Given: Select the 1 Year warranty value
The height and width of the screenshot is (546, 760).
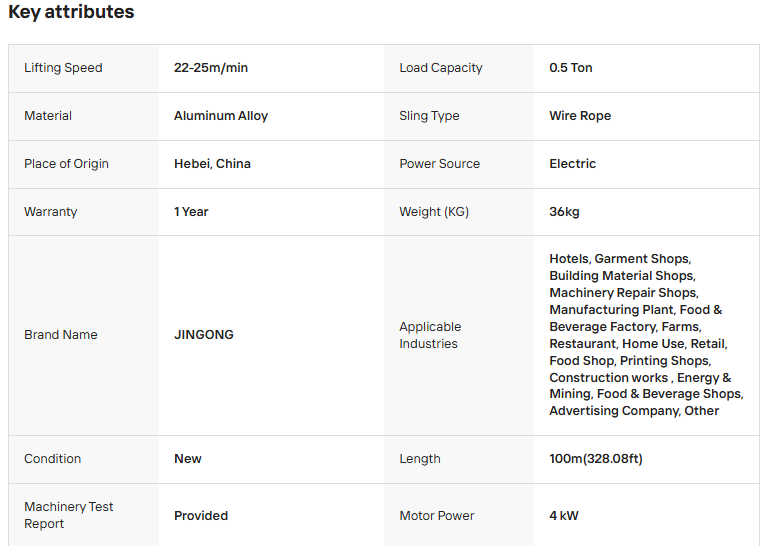Looking at the screenshot, I should coord(191,212).
